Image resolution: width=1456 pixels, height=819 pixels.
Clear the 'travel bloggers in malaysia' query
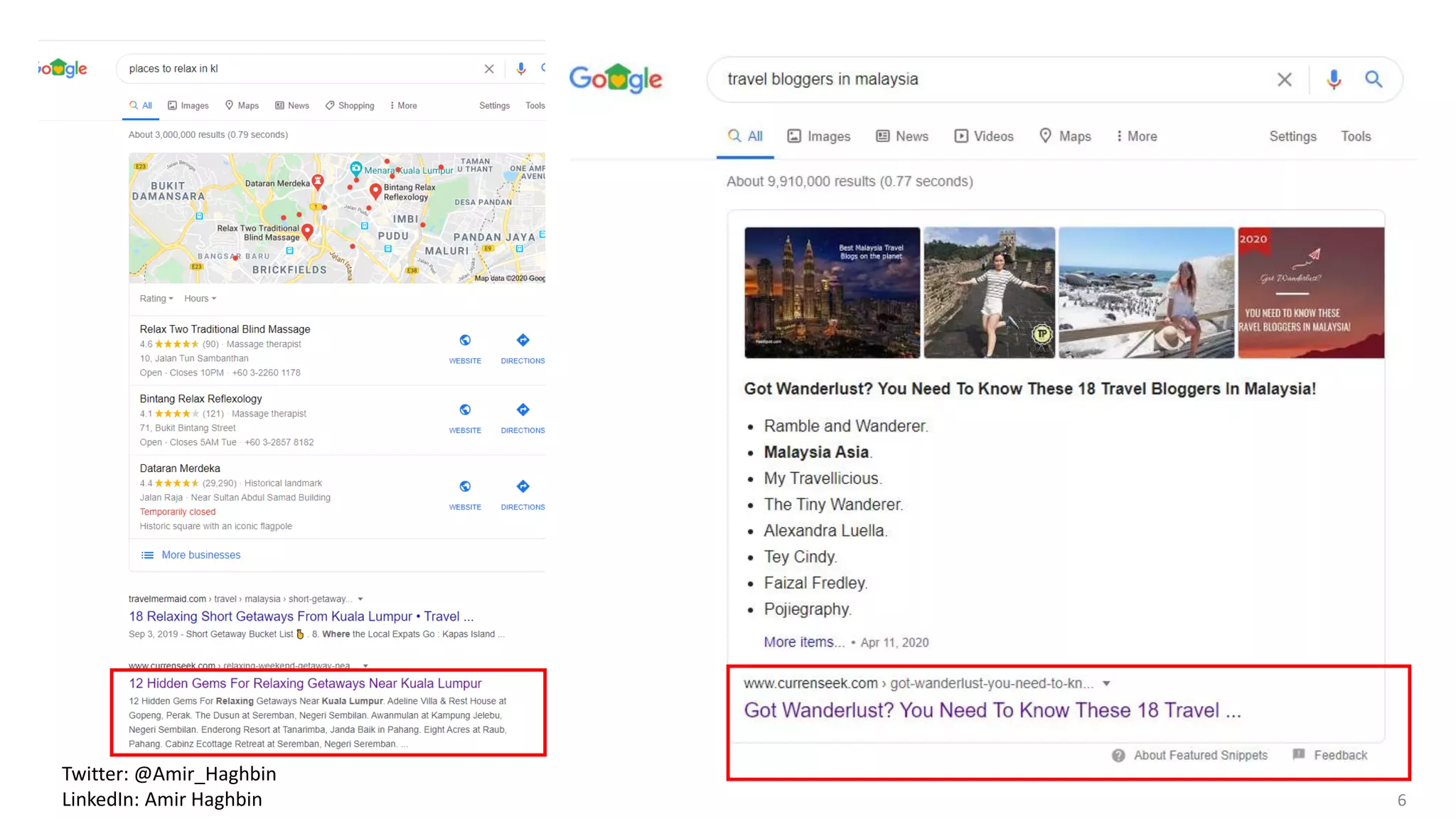pyautogui.click(x=1284, y=80)
